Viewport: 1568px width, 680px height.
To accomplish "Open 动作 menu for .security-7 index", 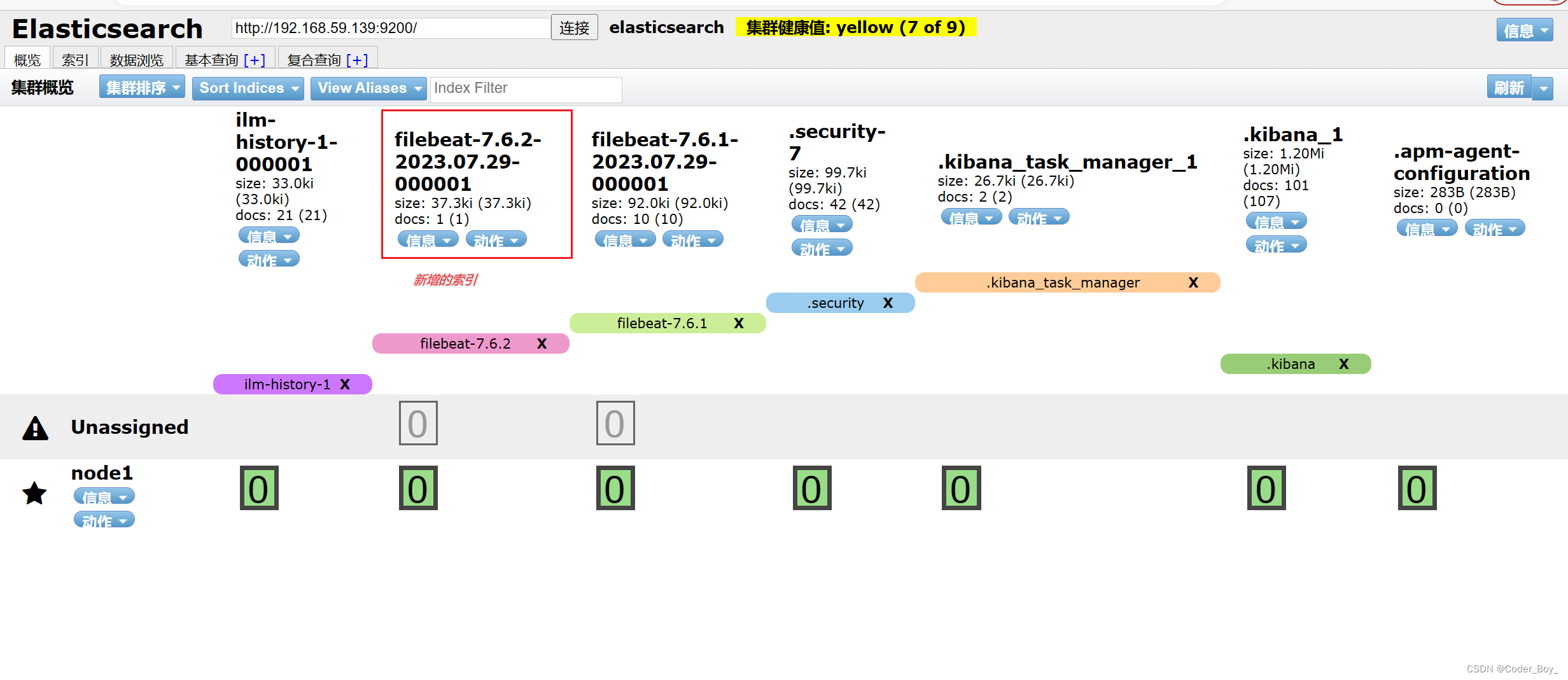I will (822, 248).
